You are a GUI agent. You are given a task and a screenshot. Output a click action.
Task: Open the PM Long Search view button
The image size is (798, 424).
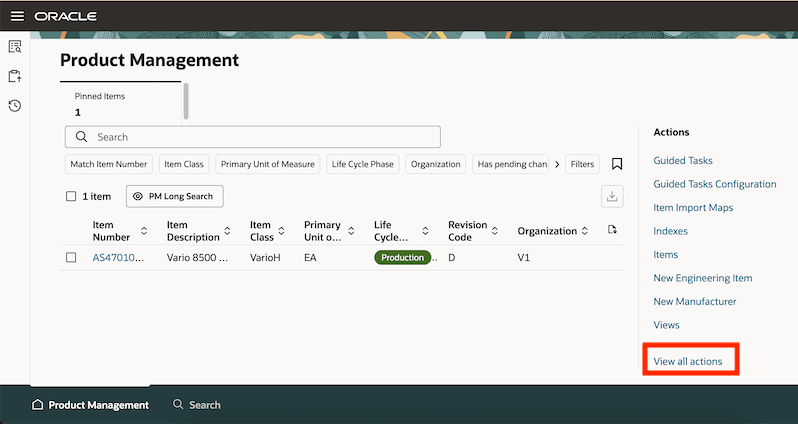click(175, 196)
